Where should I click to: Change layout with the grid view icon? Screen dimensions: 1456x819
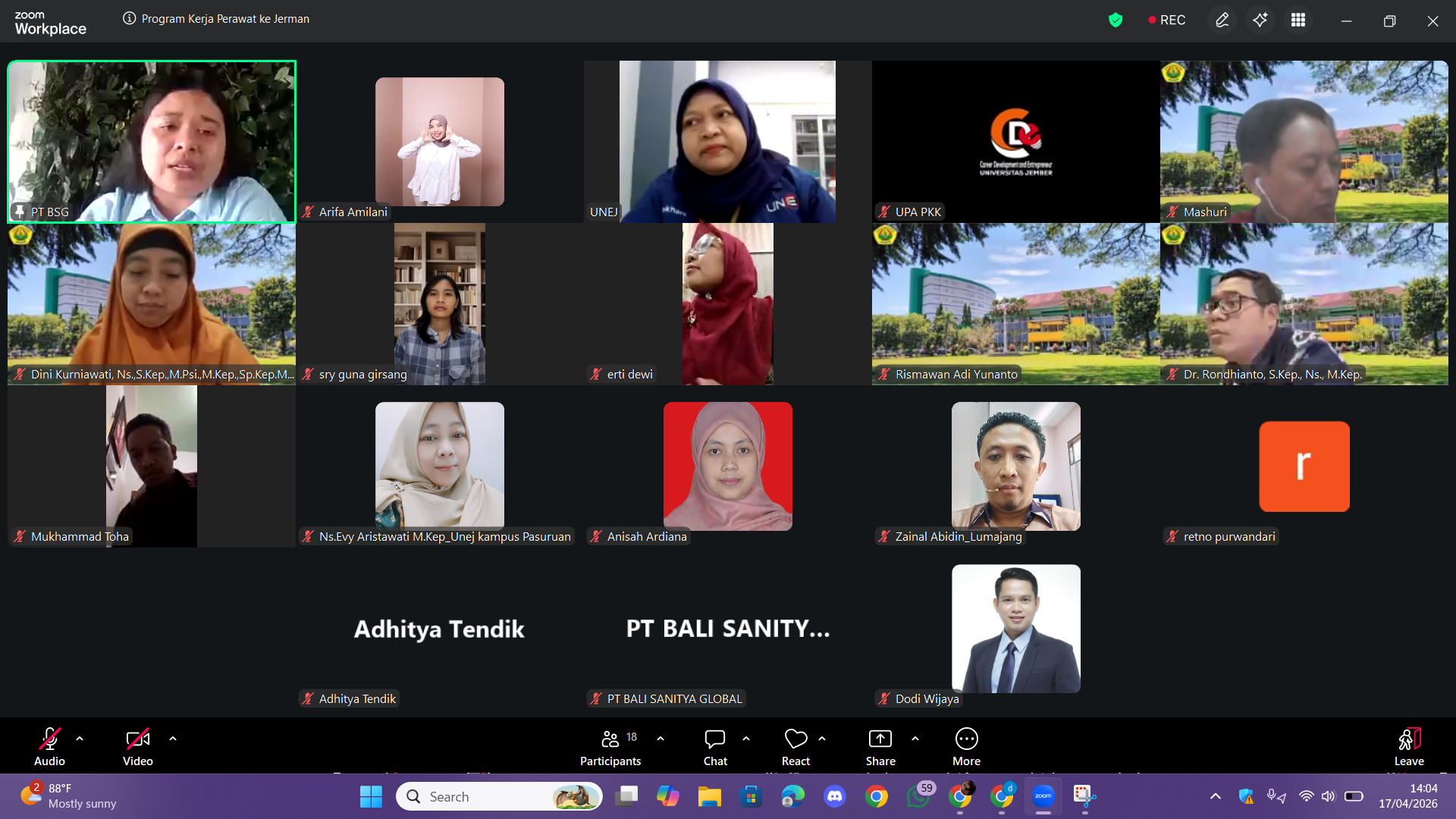(1298, 20)
